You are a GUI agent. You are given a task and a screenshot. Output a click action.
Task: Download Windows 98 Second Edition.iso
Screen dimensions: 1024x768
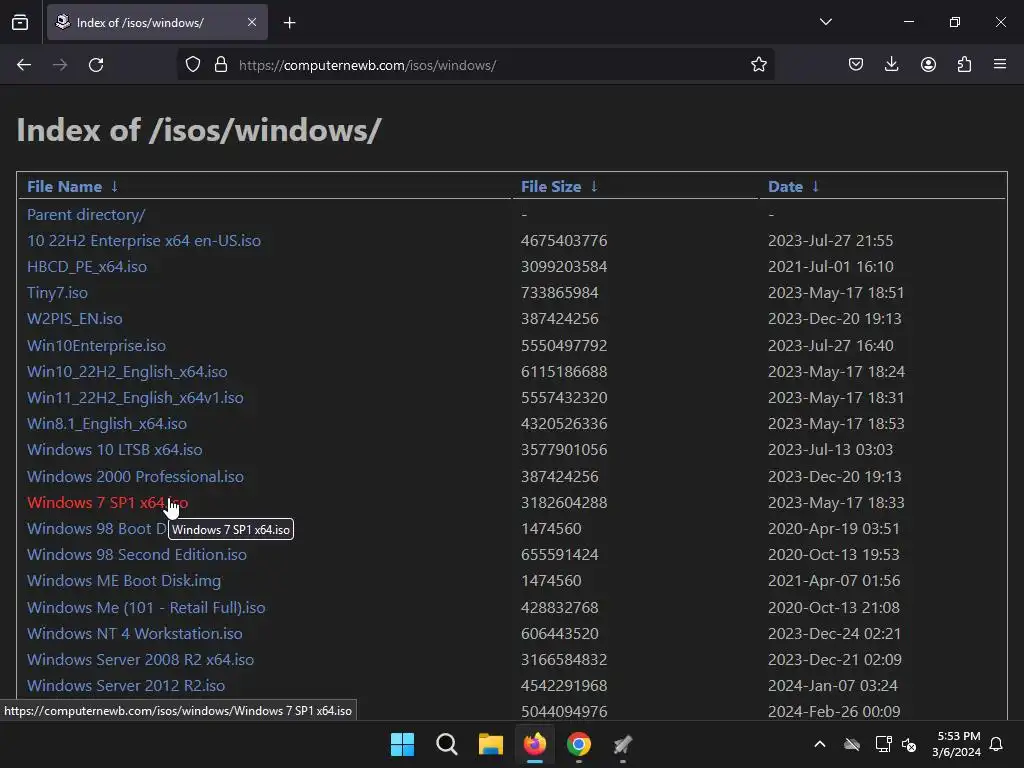[x=136, y=555]
